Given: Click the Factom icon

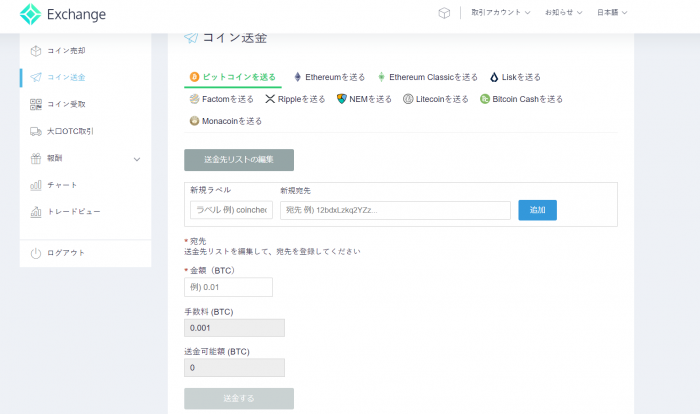Looking at the screenshot, I should point(194,99).
